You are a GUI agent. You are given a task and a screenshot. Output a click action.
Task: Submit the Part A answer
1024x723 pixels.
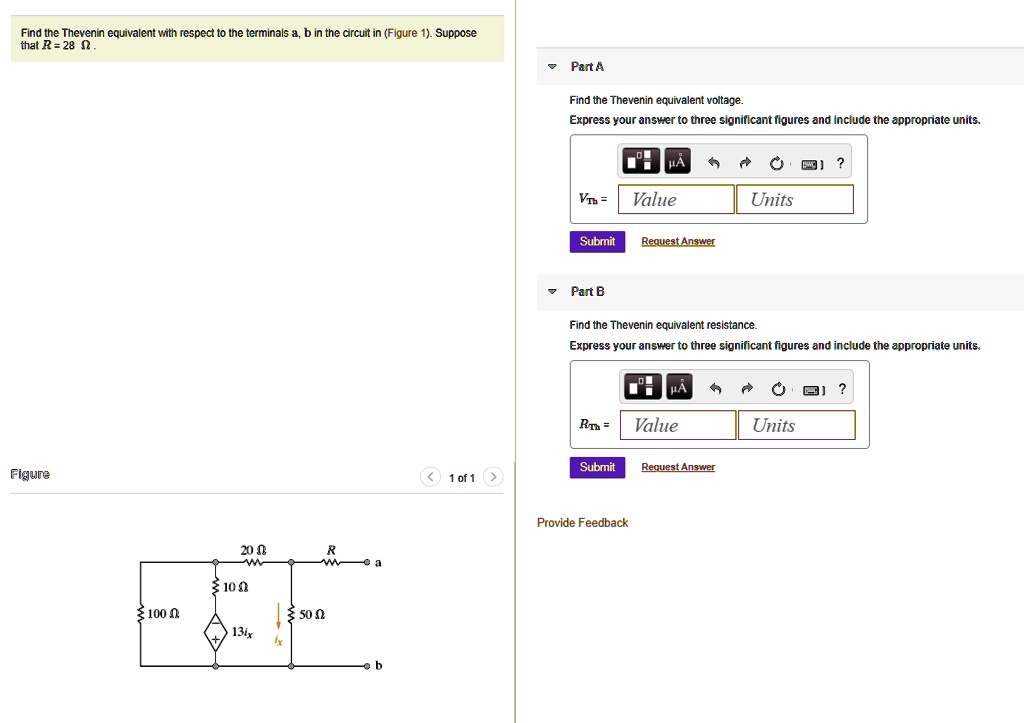(597, 241)
